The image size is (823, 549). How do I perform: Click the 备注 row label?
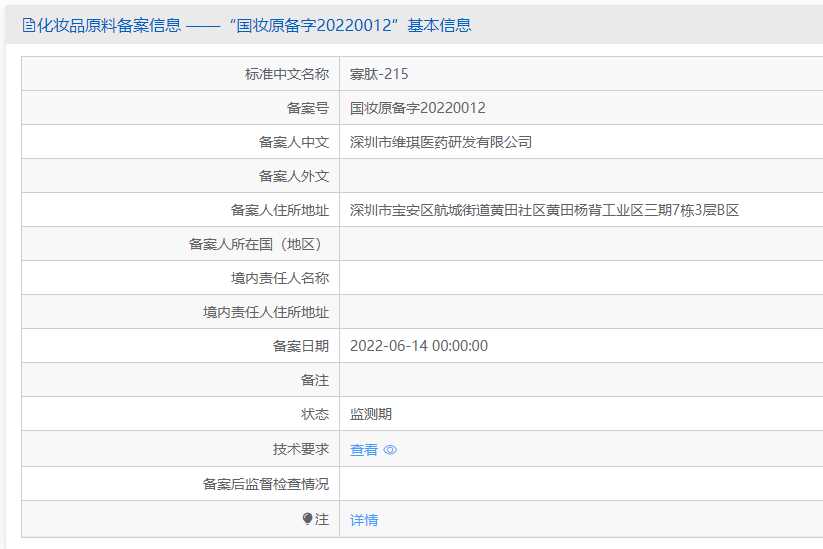pos(315,380)
